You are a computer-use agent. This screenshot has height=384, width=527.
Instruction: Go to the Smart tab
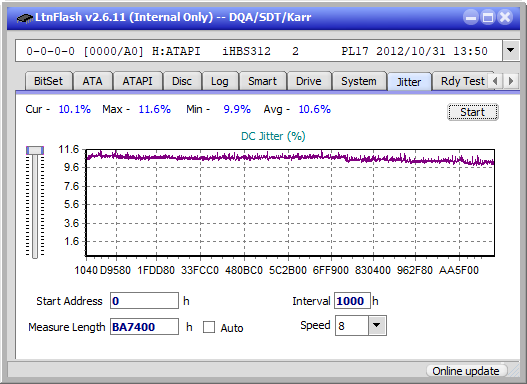tap(262, 81)
